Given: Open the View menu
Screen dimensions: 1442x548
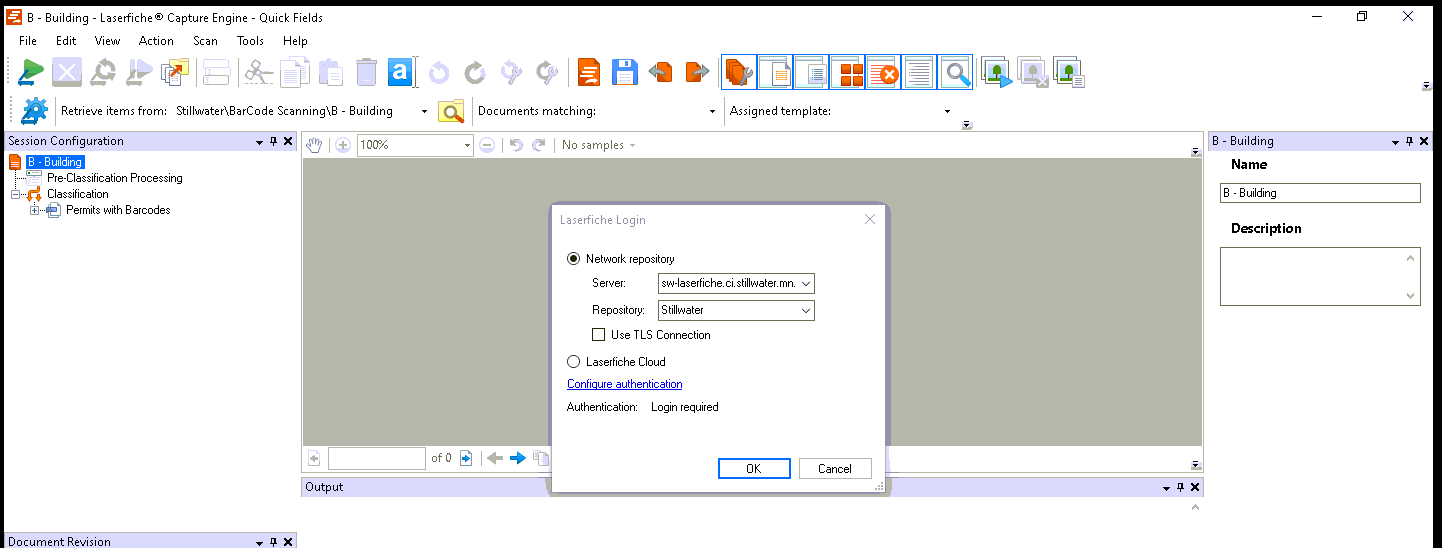Looking at the screenshot, I should (108, 41).
